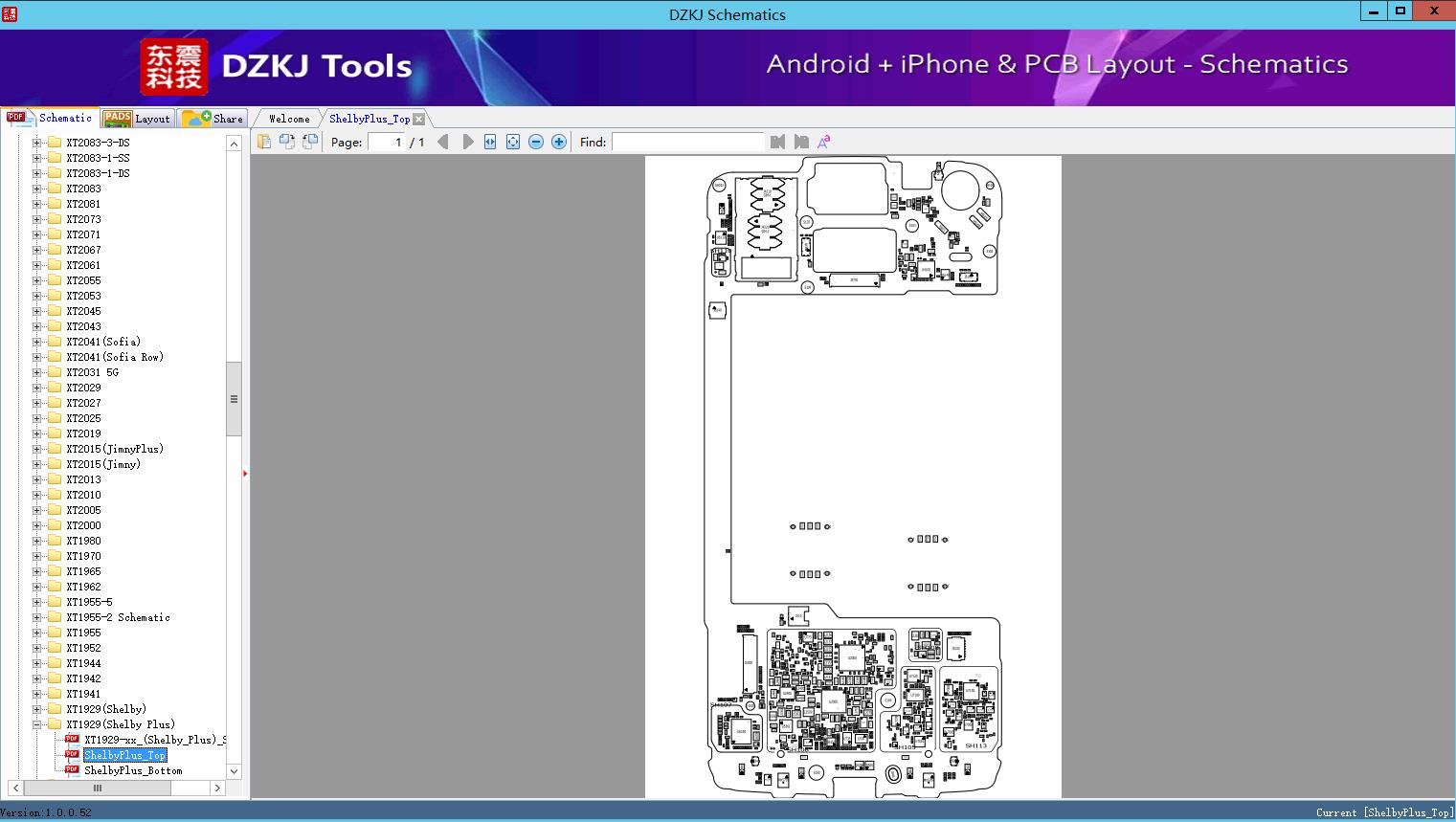1456x822 pixels.
Task: Click the rotate counterclockwise page icon
Action: click(287, 142)
